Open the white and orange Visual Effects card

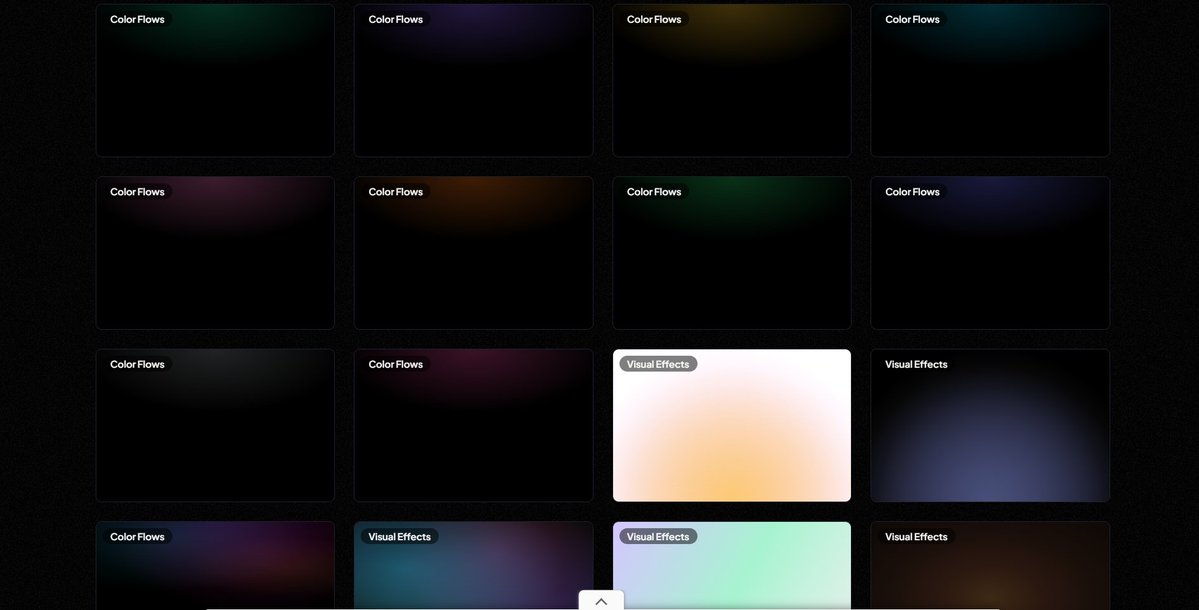732,426
